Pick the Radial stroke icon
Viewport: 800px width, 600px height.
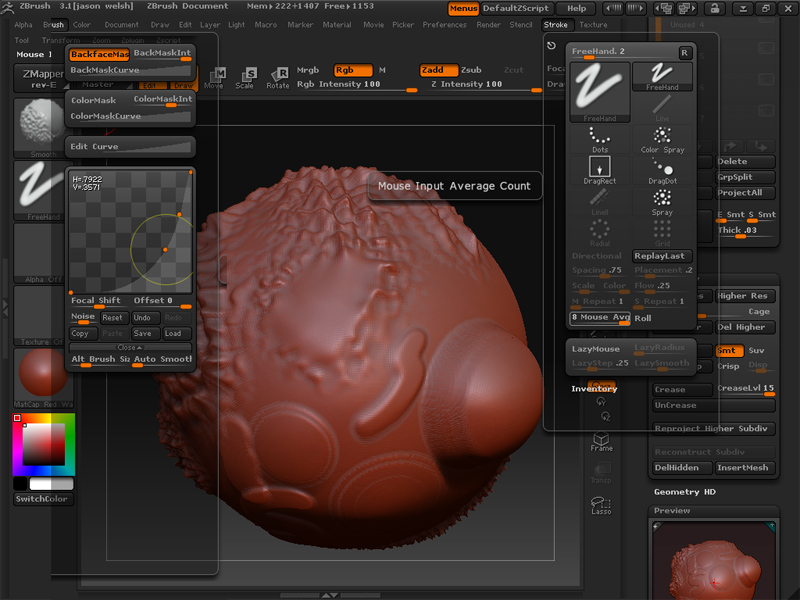tap(600, 233)
